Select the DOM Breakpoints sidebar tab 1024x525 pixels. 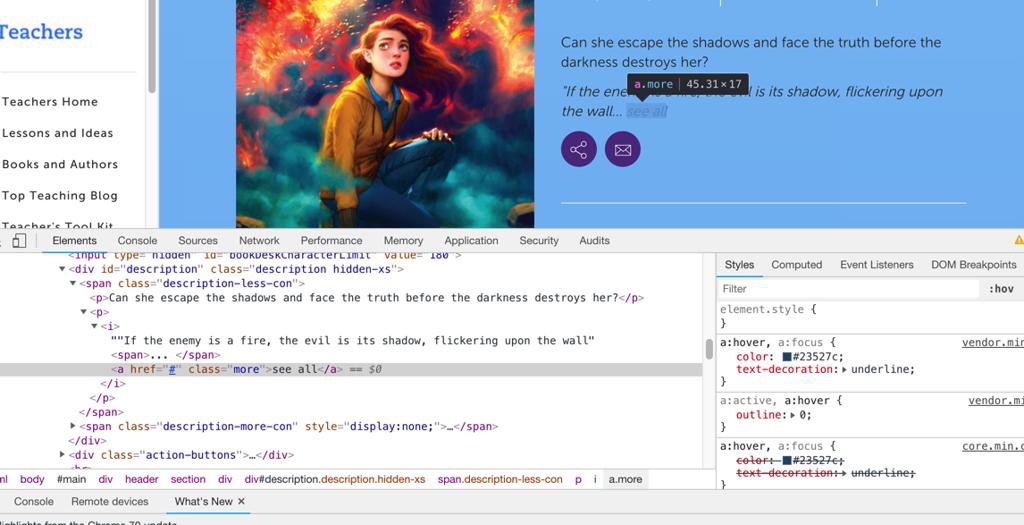click(x=974, y=264)
